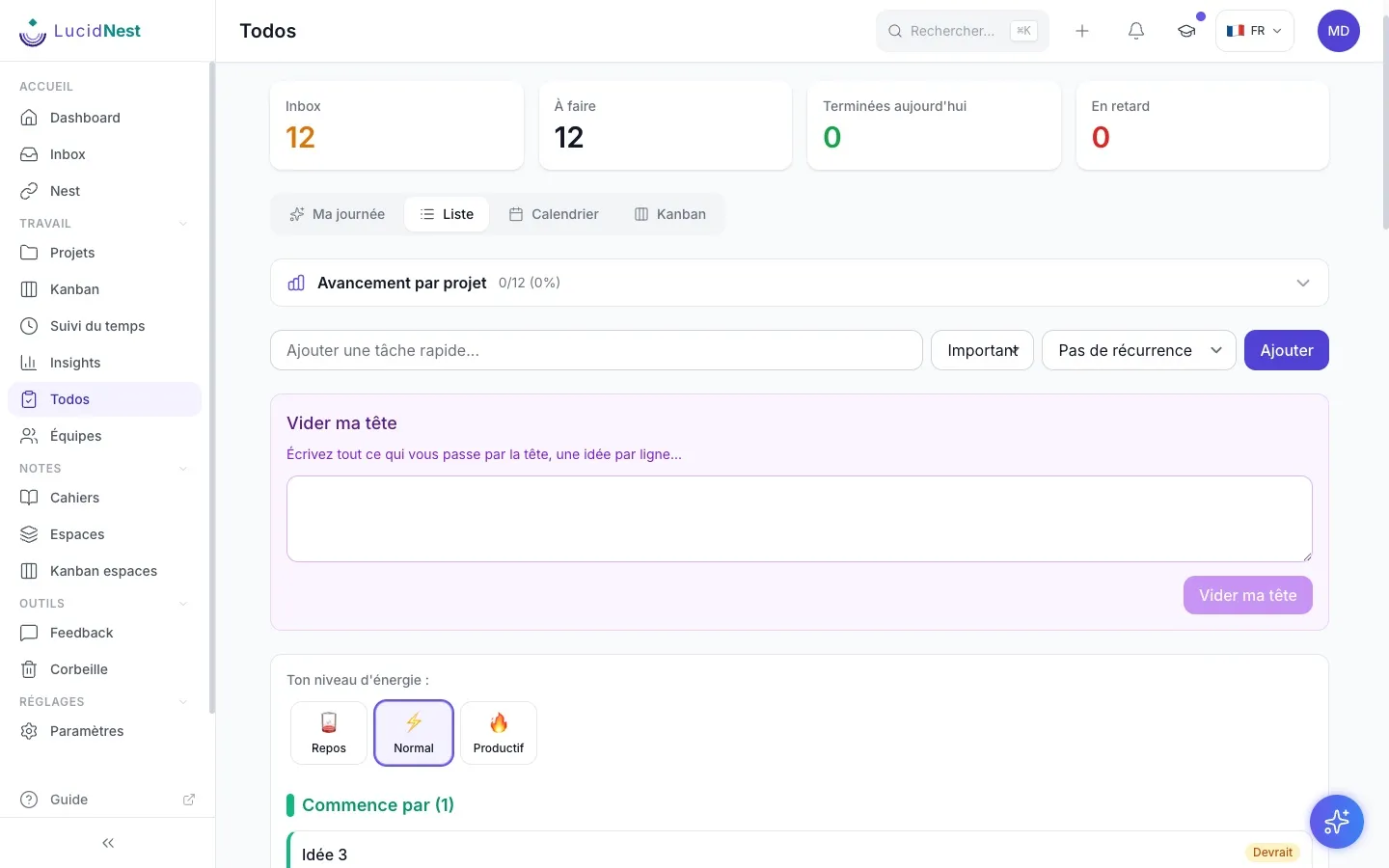Viewport: 1389px width, 868px height.
Task: Open the AI assistant sparkle button
Action: 1337,822
